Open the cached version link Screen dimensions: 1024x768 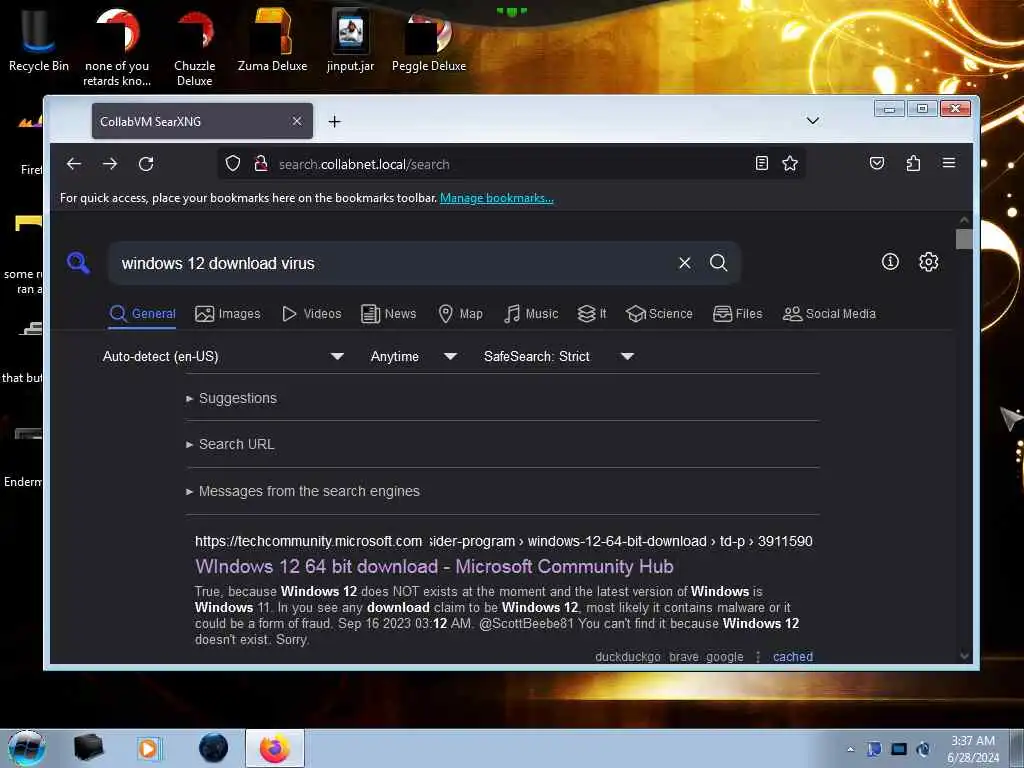tap(792, 656)
